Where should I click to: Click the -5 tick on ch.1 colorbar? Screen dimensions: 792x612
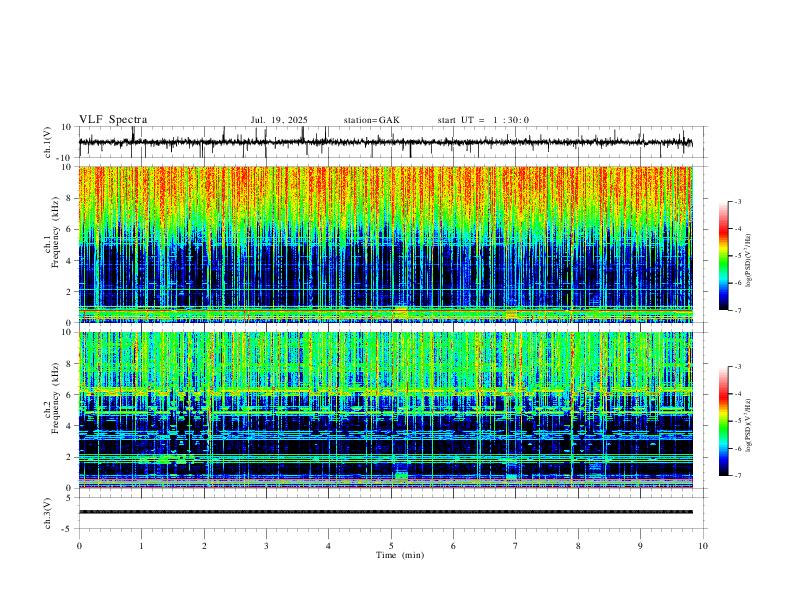[x=737, y=256]
